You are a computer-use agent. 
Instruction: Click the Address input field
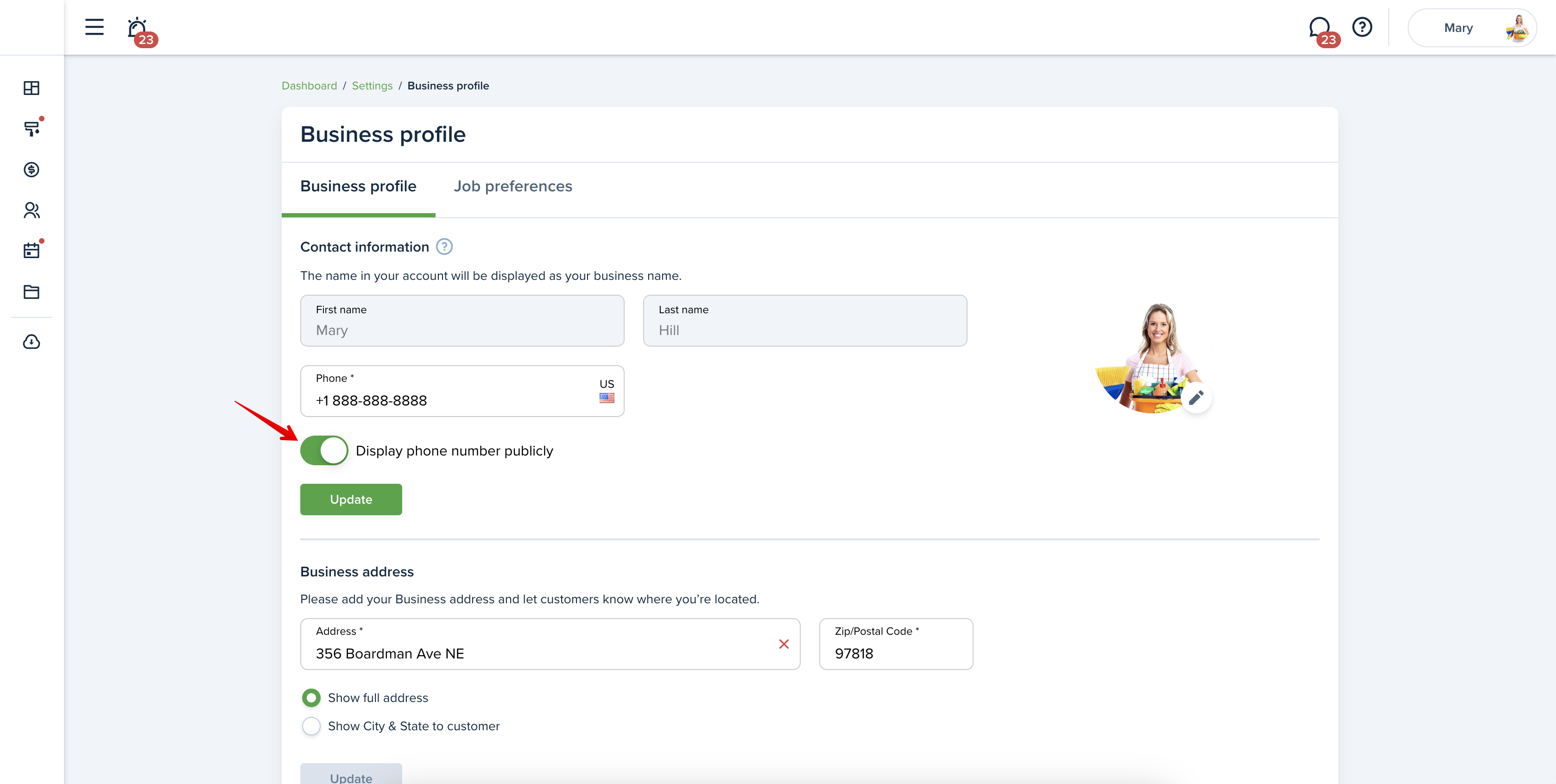point(550,644)
